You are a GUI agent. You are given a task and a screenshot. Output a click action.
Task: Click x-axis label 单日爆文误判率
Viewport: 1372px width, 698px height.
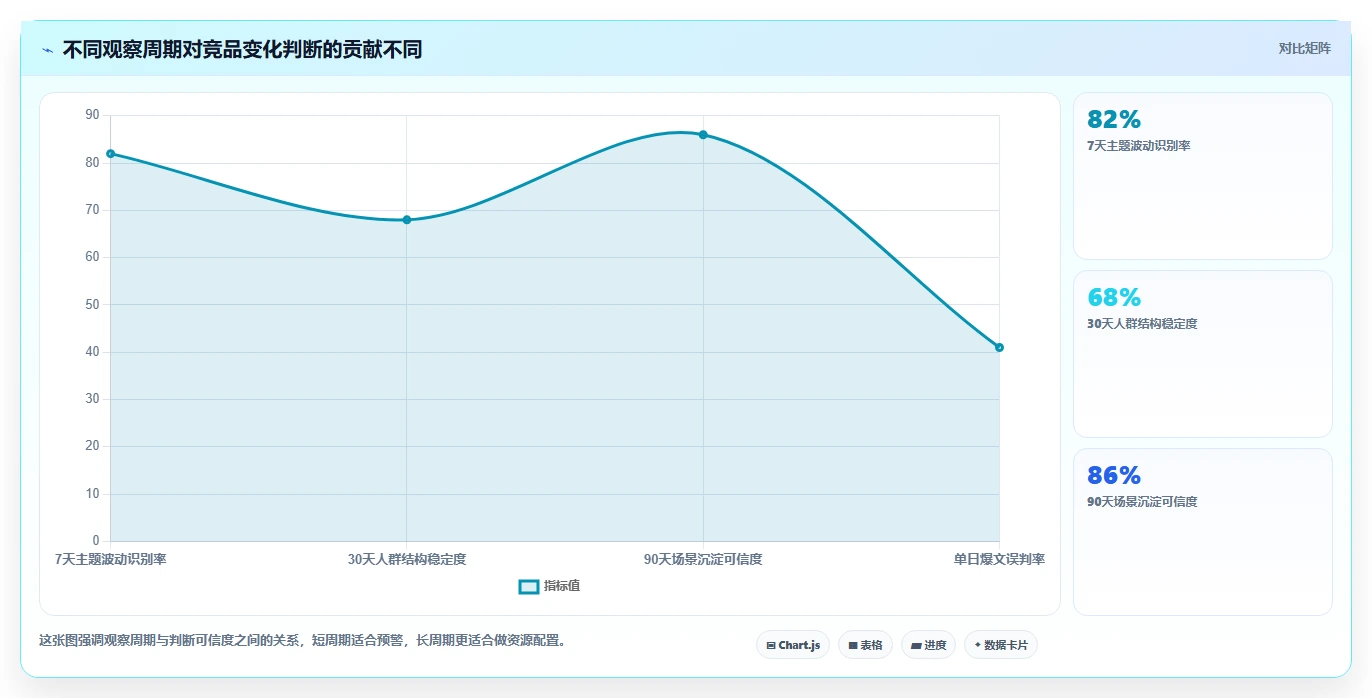click(x=999, y=559)
